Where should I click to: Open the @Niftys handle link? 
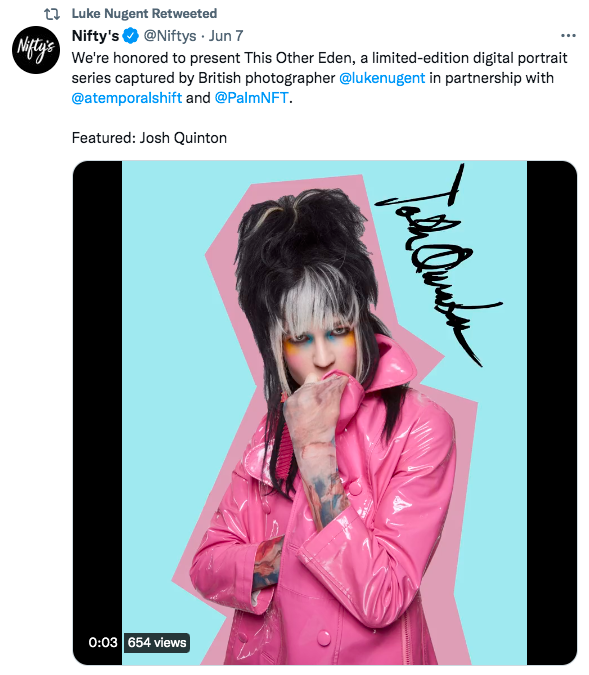(170, 36)
